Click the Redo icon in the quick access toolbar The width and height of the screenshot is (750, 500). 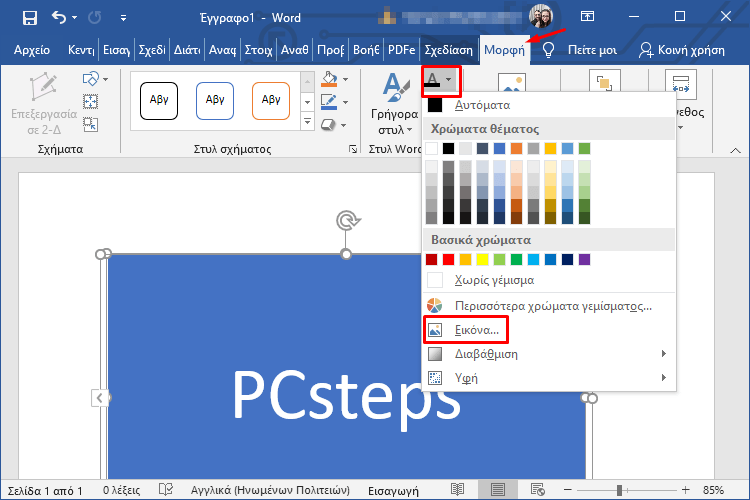point(95,18)
